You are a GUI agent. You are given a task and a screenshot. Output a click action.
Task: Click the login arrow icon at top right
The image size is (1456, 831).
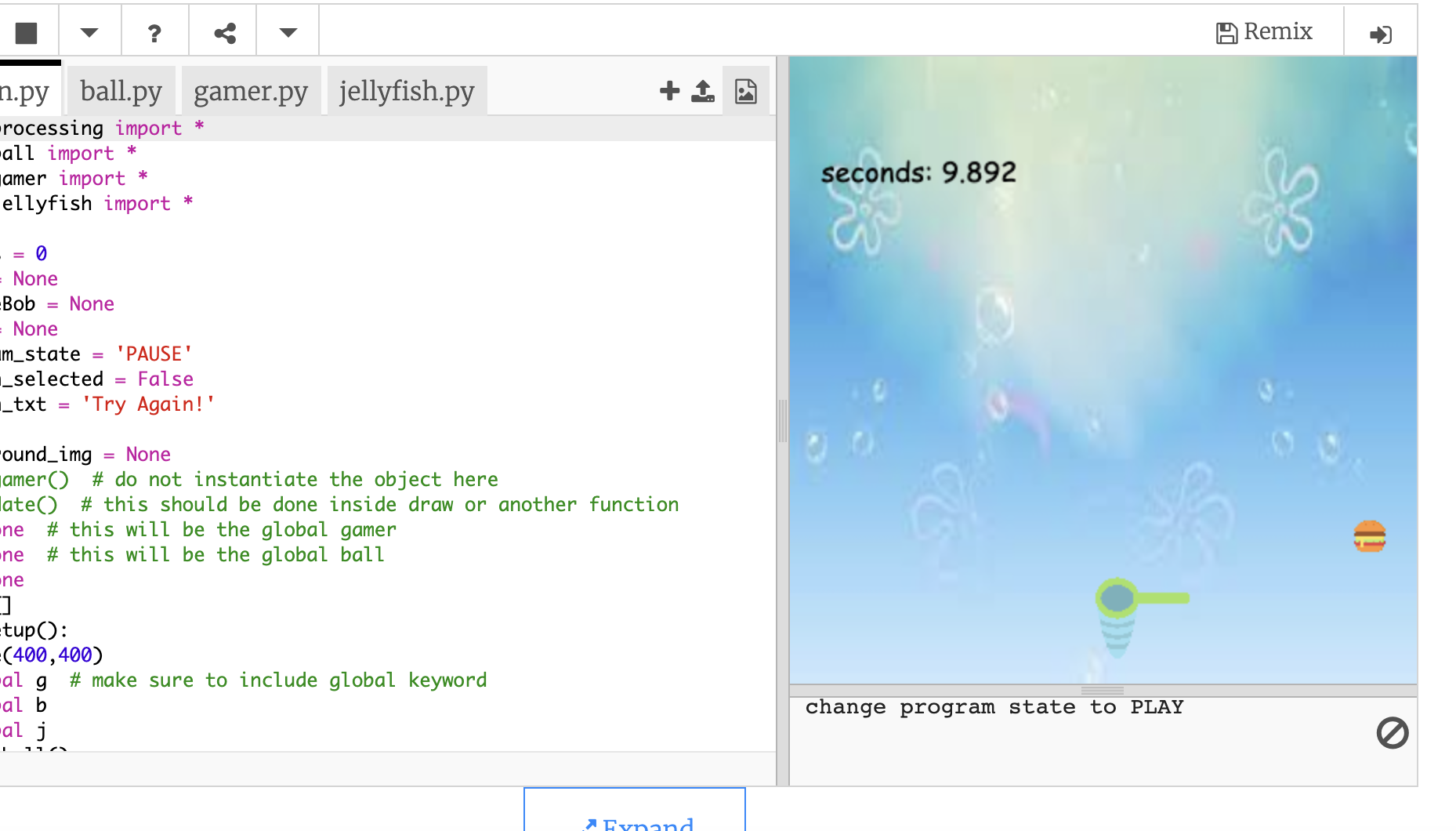click(1380, 34)
